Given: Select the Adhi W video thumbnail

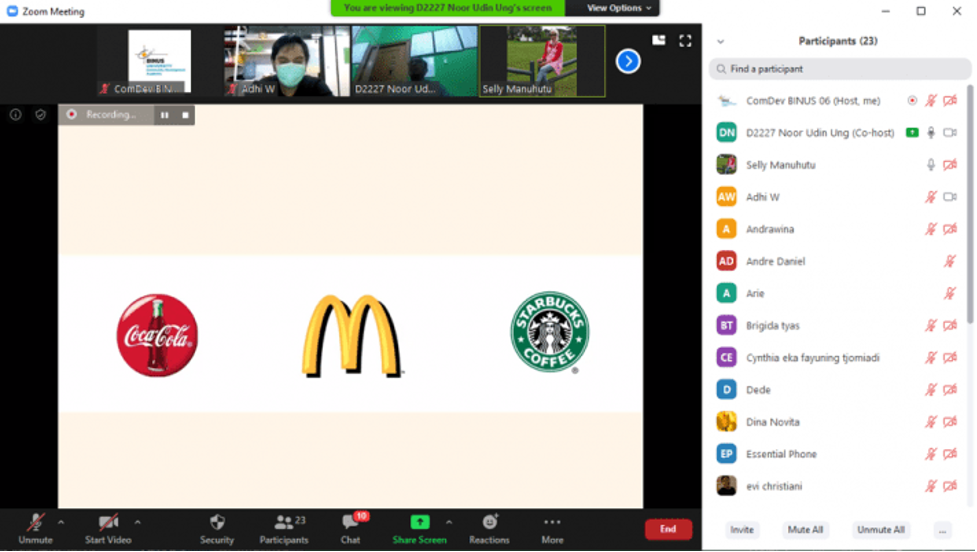Looking at the screenshot, I should tap(287, 61).
